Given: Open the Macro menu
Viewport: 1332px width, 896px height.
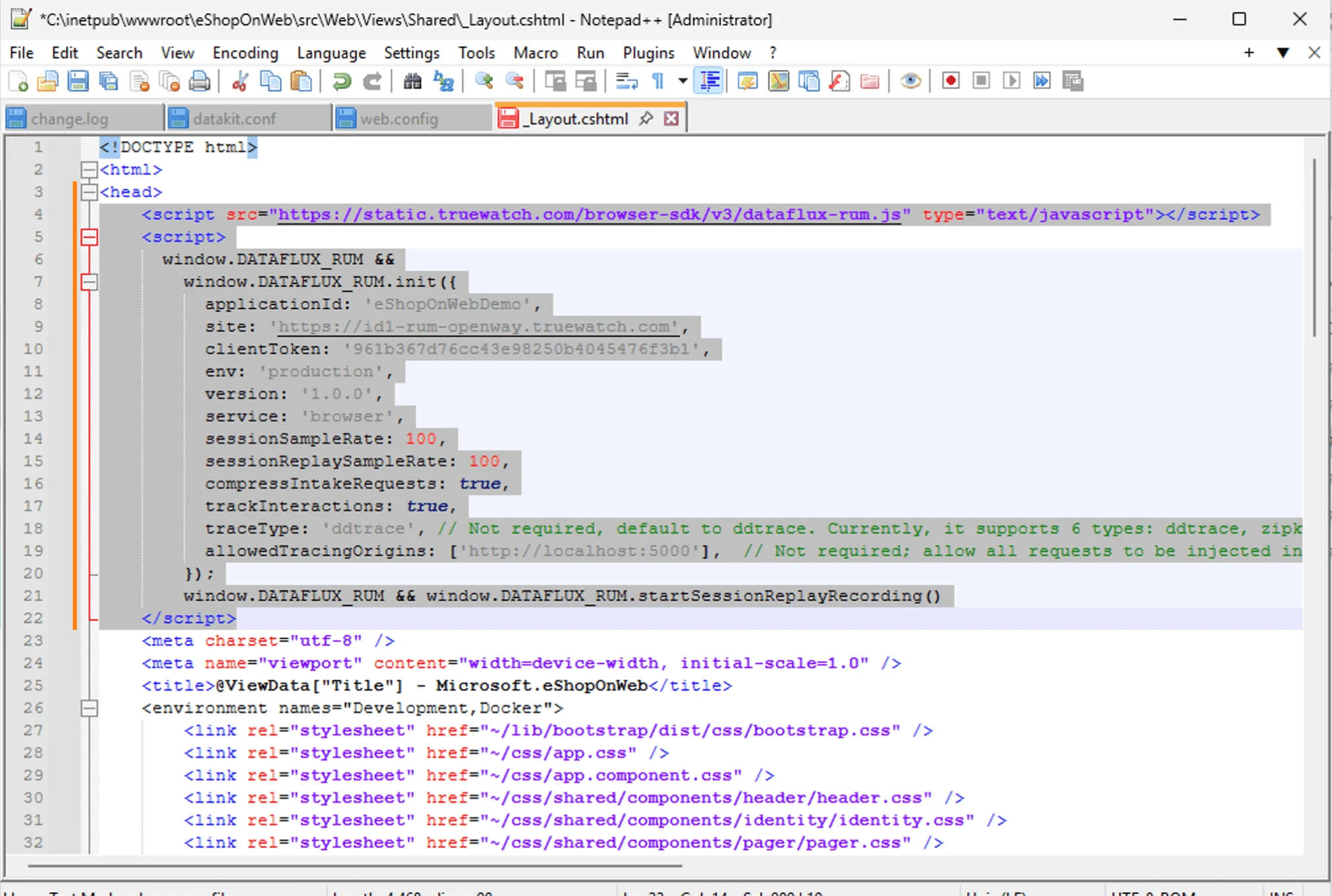Looking at the screenshot, I should click(536, 53).
